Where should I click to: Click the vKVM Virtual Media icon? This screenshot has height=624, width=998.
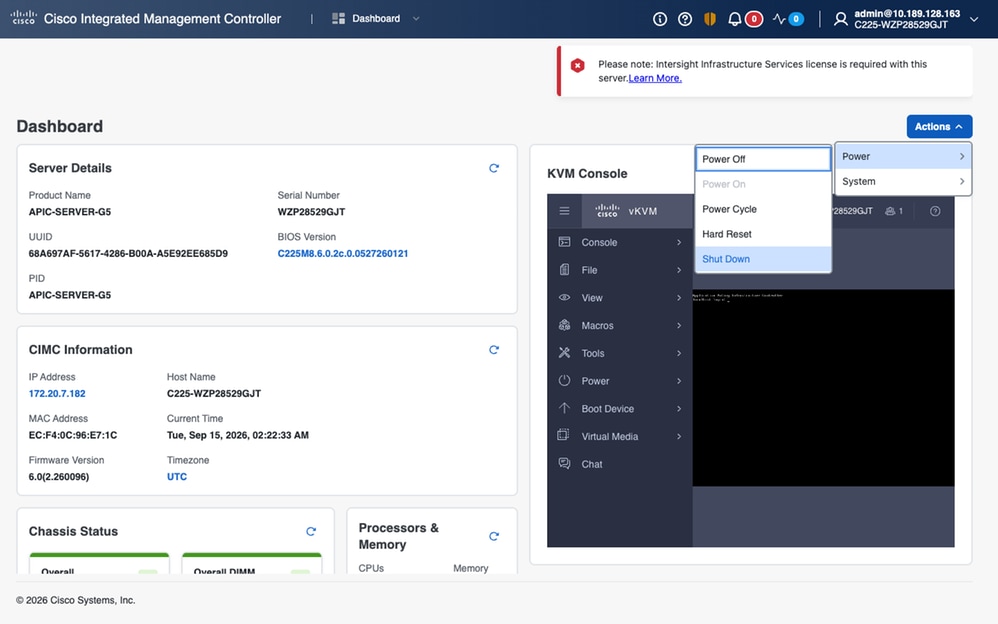point(564,436)
